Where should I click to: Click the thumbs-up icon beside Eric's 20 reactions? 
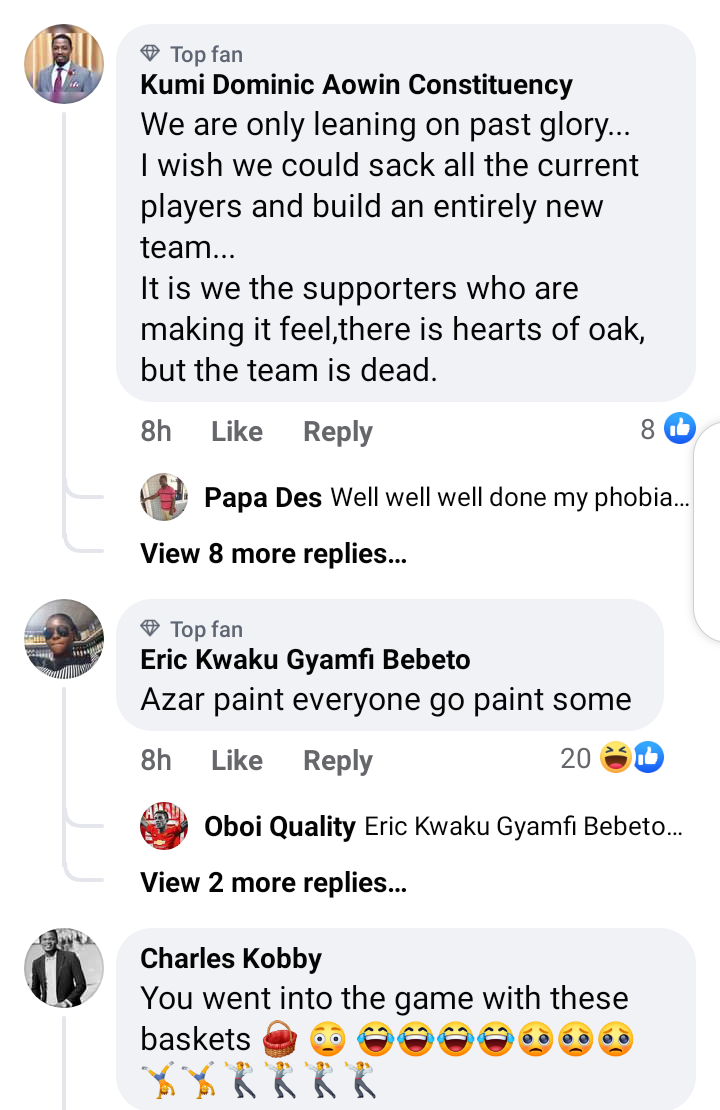[648, 758]
